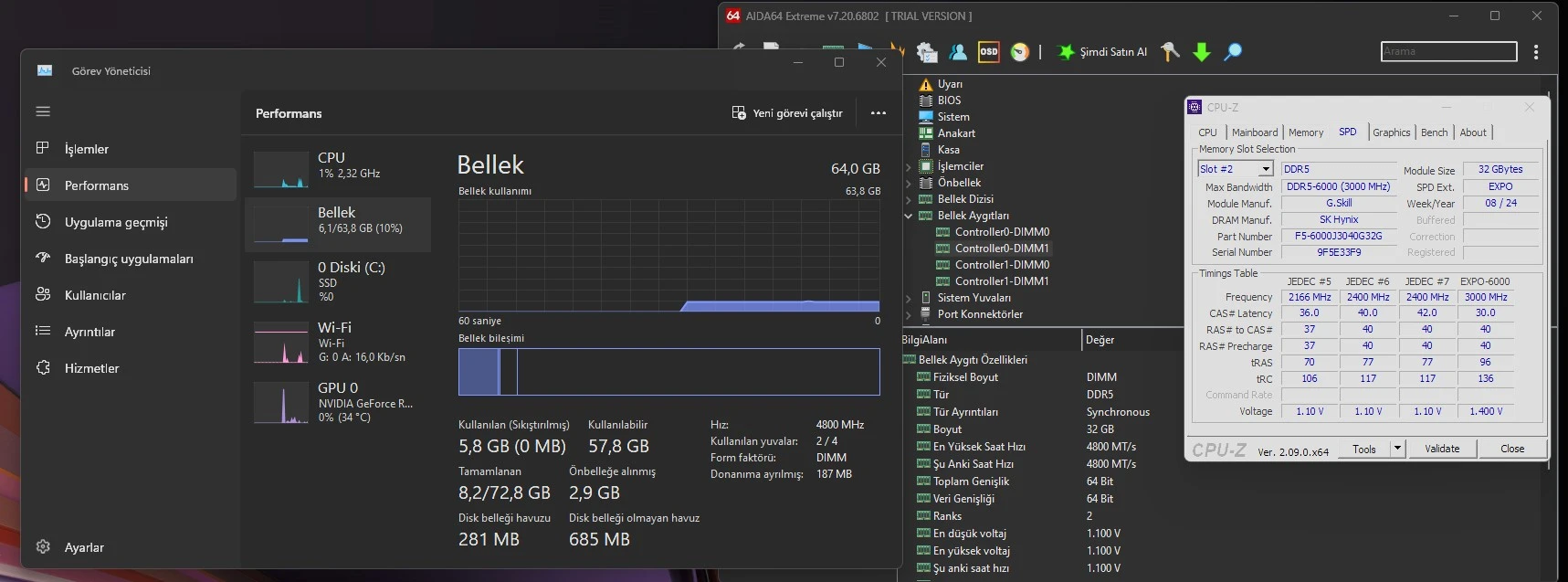Expand Önbellek node in AIDA64 tree
This screenshot has width=1568, height=582.
(909, 183)
